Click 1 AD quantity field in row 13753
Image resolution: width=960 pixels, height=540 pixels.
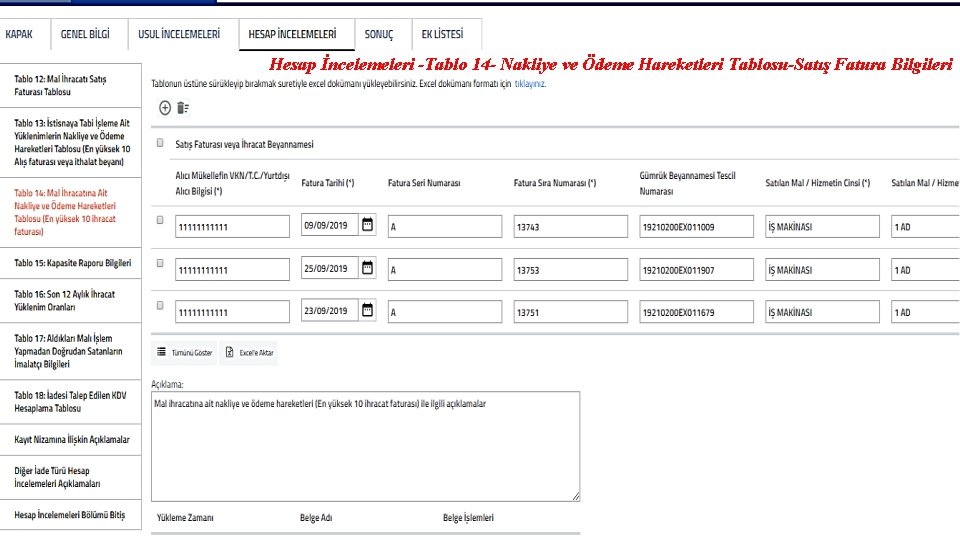tap(926, 269)
